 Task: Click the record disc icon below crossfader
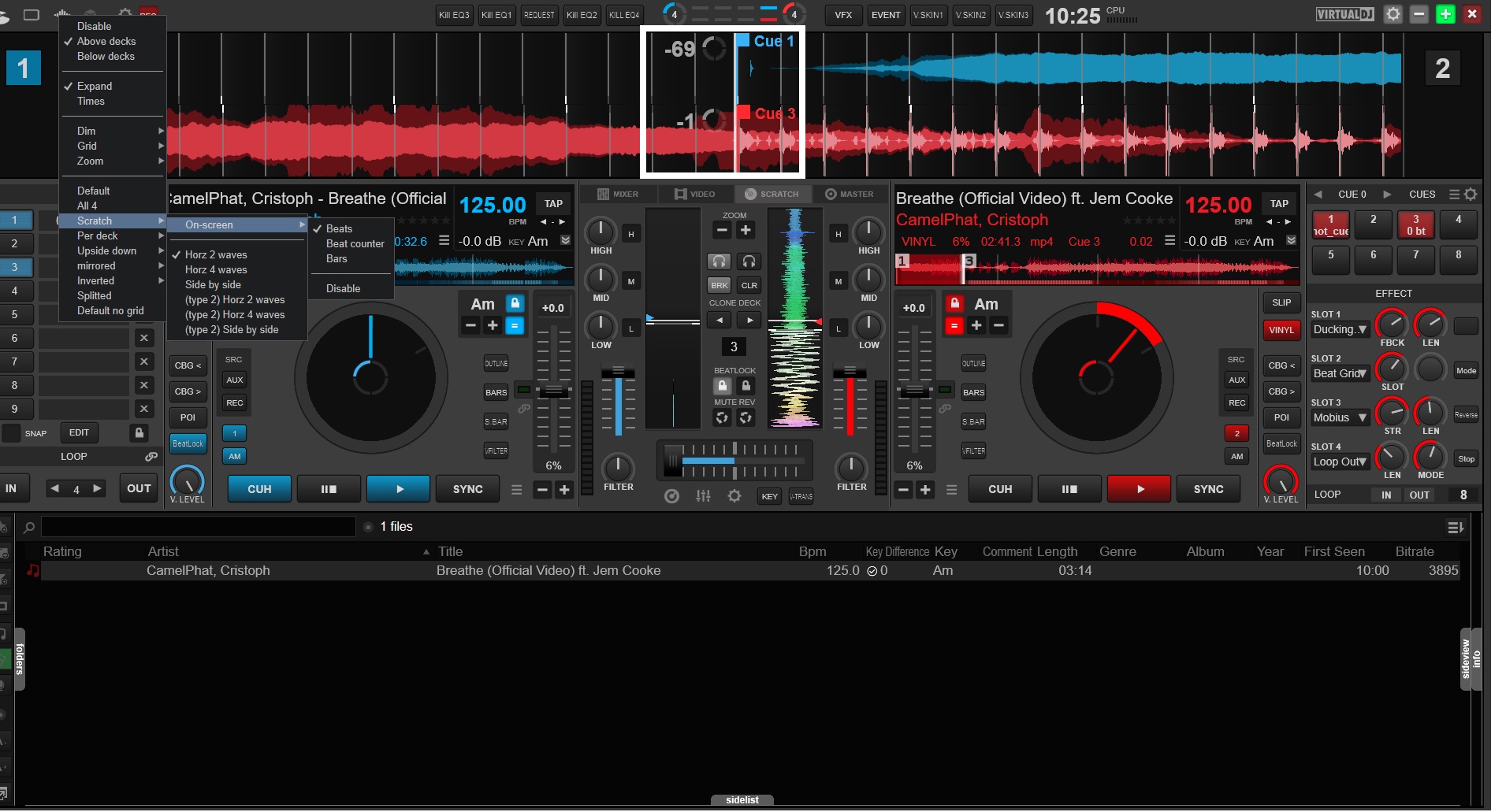coord(671,496)
